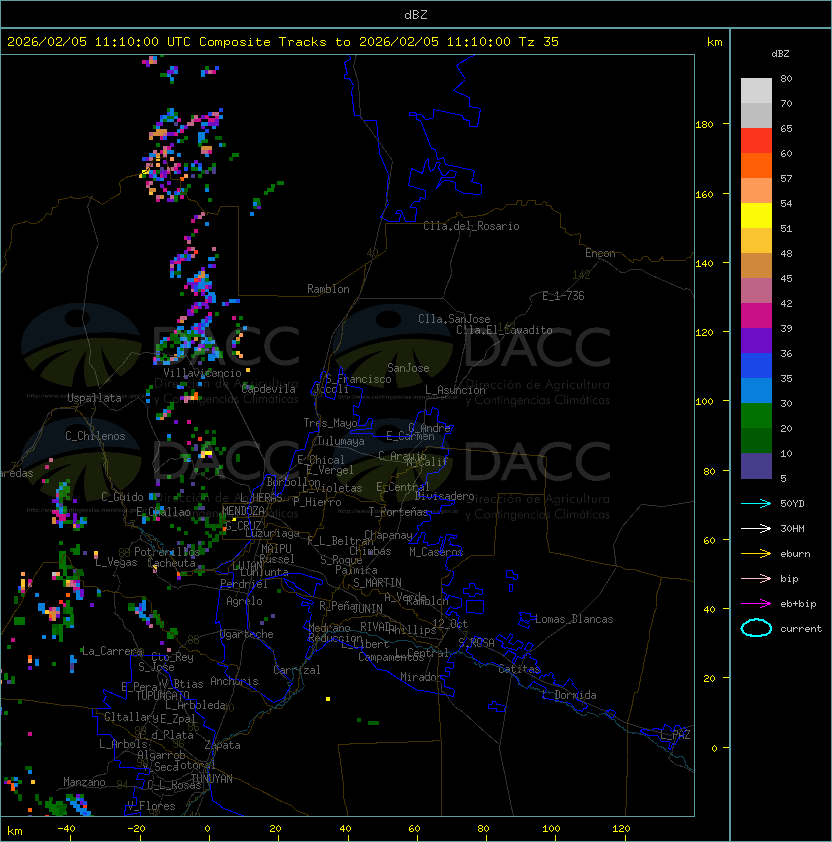Select the 30 dBZ green swatch
832x842 pixels.
(756, 416)
